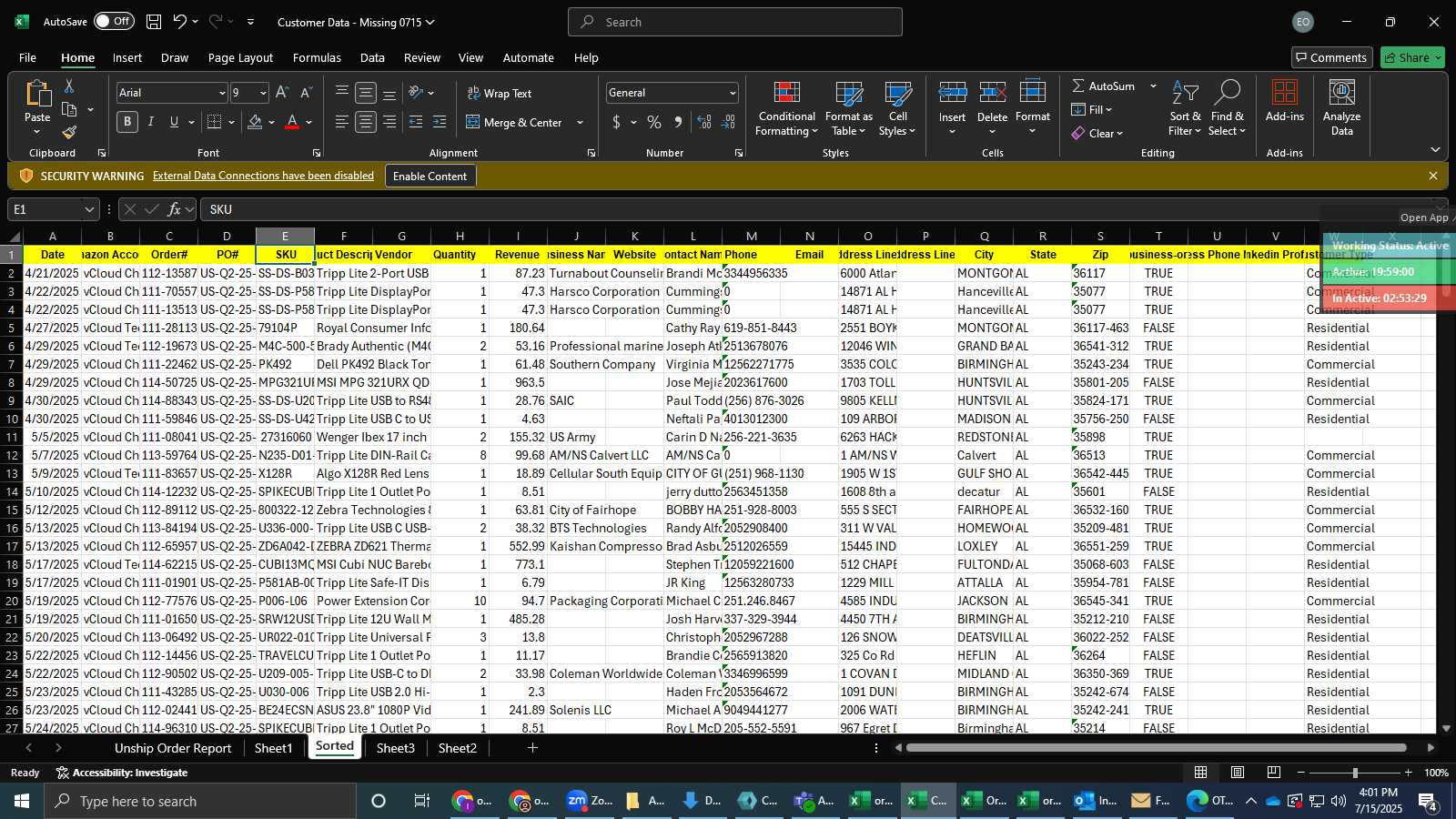Switch to Sheet3 tab
Image resolution: width=1456 pixels, height=819 pixels.
click(x=396, y=748)
